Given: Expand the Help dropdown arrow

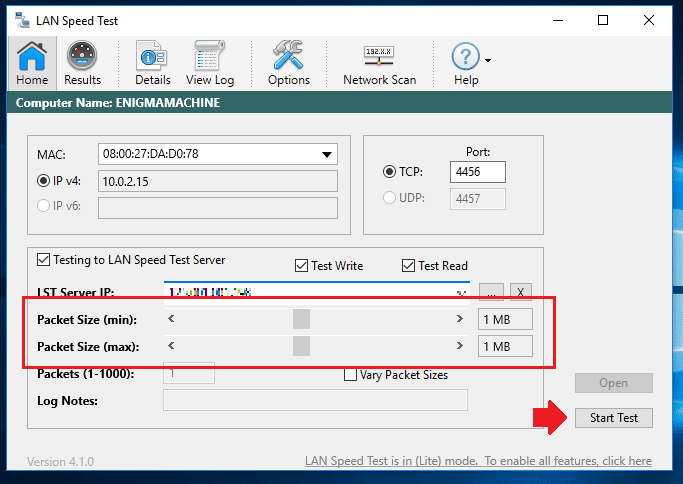Looking at the screenshot, I should click(x=488, y=61).
